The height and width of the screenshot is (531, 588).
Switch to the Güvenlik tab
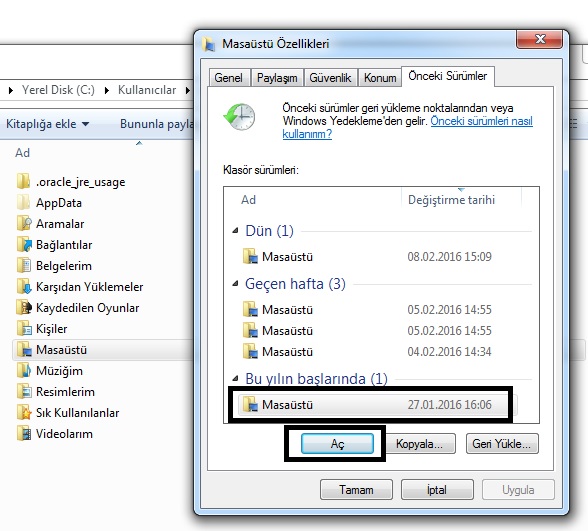[330, 78]
